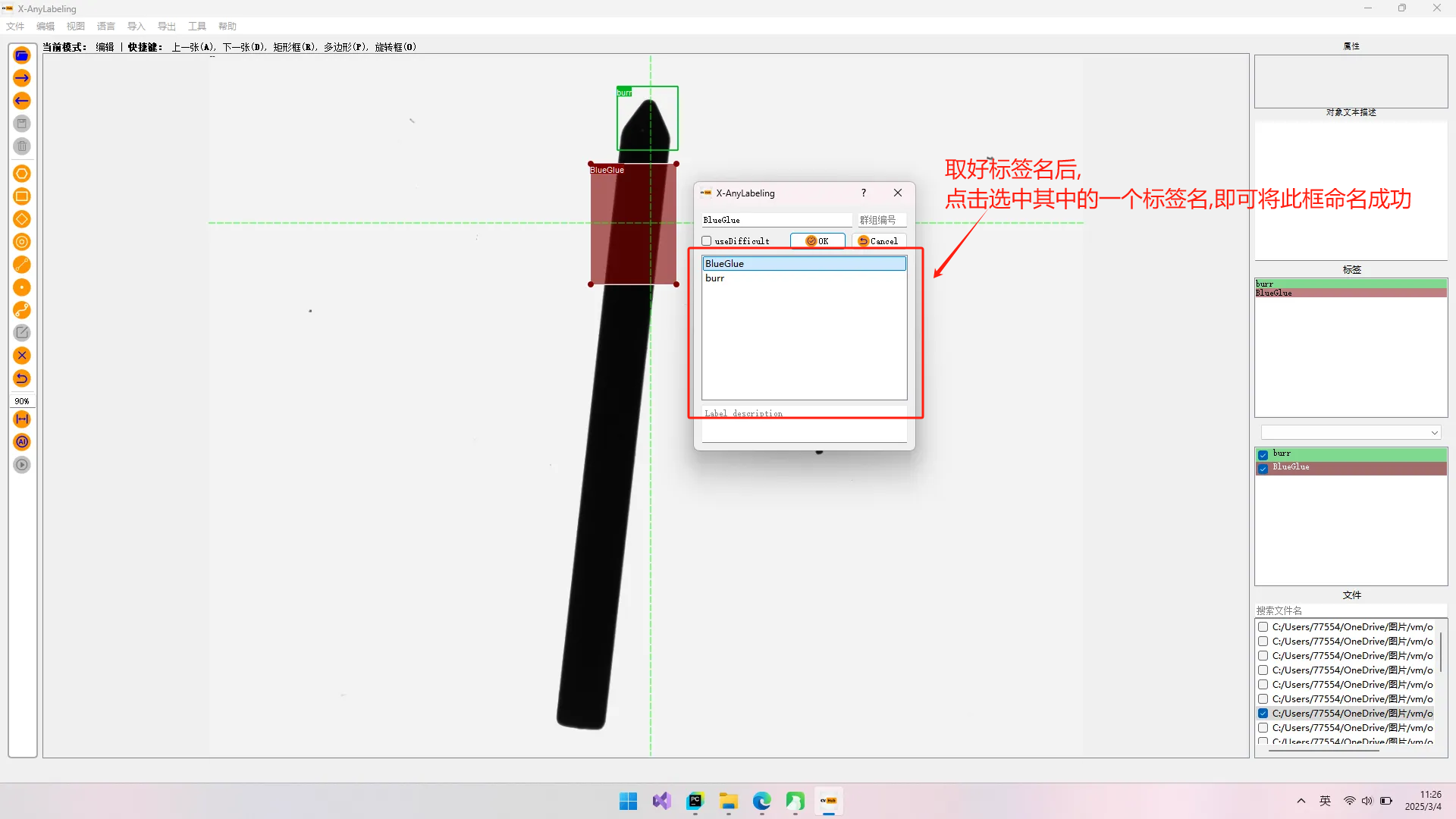
Task: Select burr in the label list
Action: pyautogui.click(x=715, y=278)
